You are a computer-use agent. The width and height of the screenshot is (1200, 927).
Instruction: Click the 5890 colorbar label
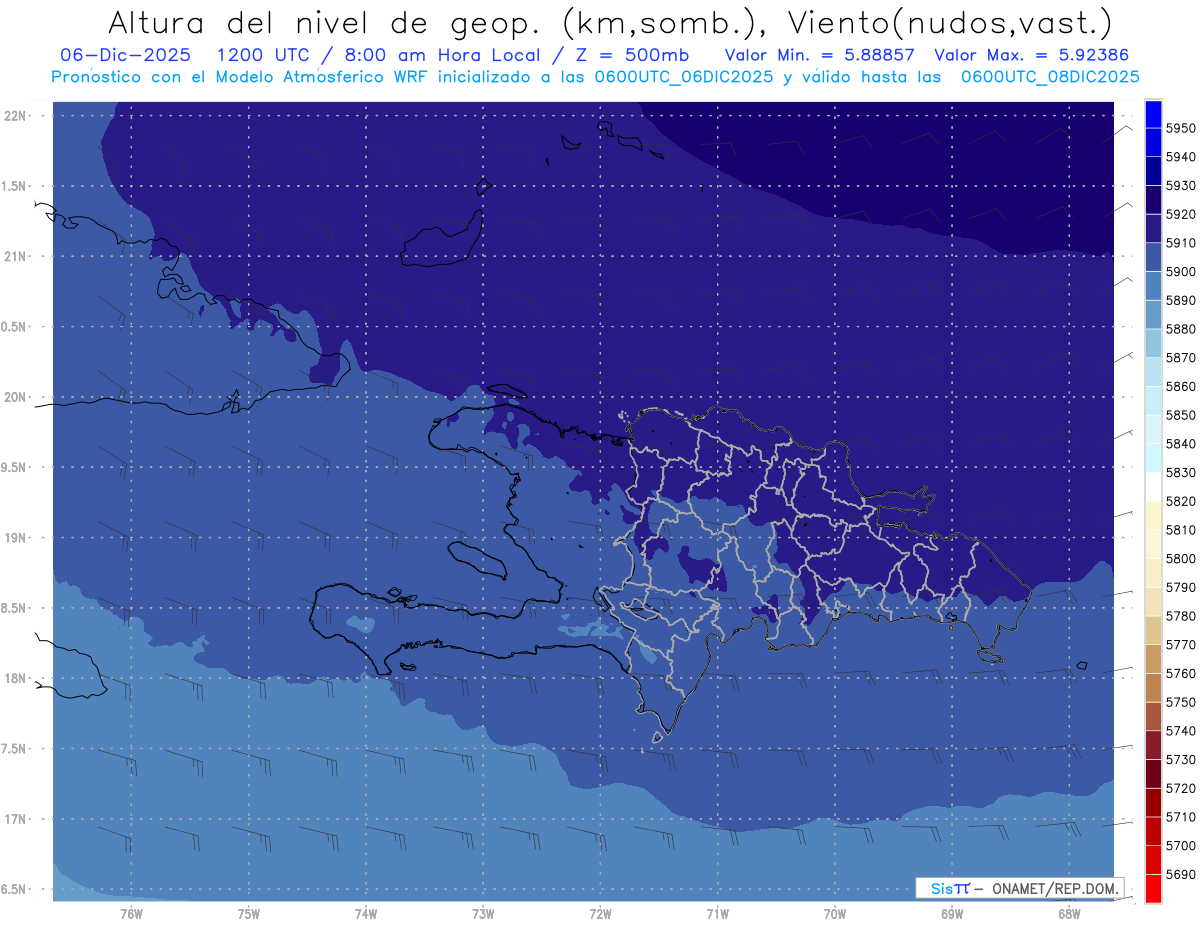1181,300
